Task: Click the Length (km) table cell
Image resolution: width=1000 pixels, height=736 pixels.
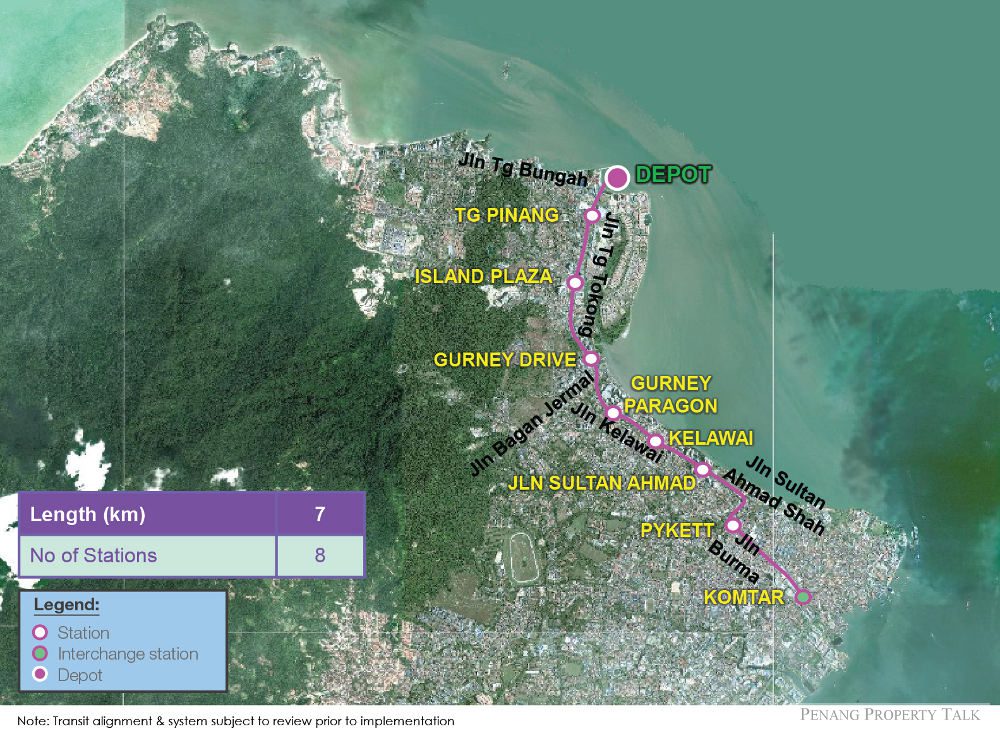Action: pos(147,514)
